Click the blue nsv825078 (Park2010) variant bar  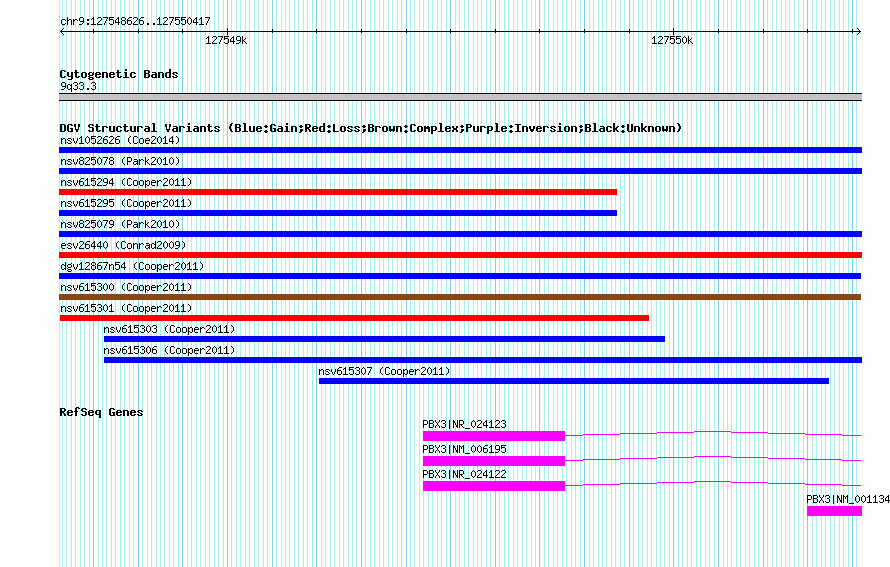pyautogui.click(x=460, y=171)
